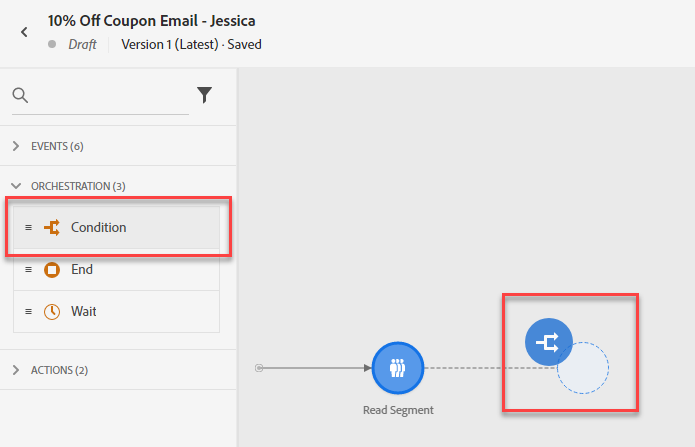Go back using the left arrow

[x=24, y=32]
